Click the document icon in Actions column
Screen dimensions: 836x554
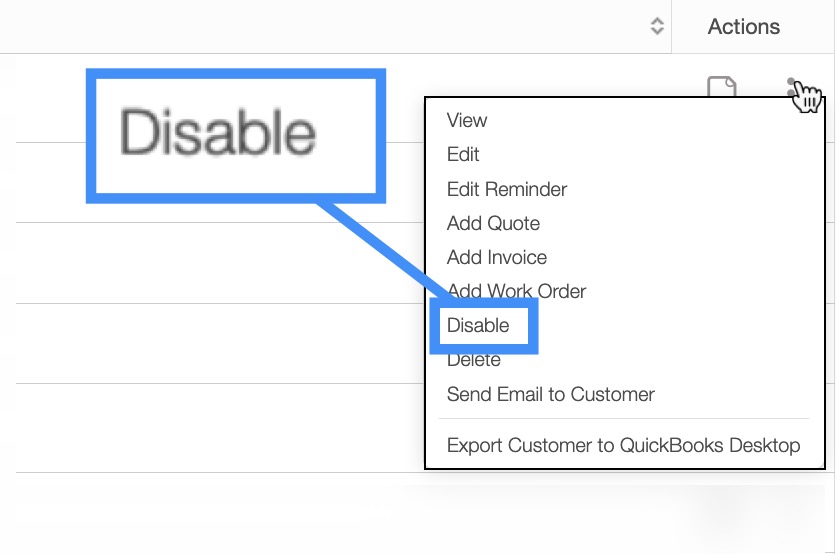point(722,87)
